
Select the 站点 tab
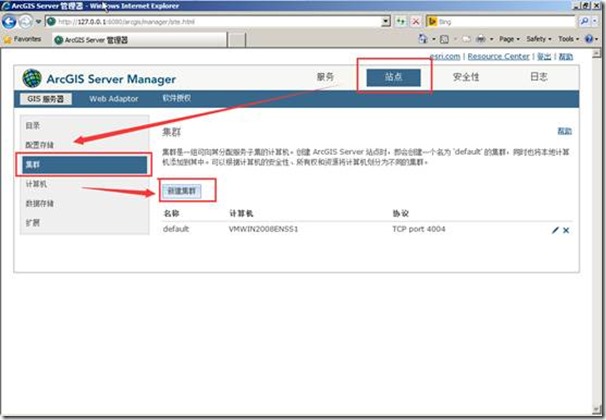393,77
